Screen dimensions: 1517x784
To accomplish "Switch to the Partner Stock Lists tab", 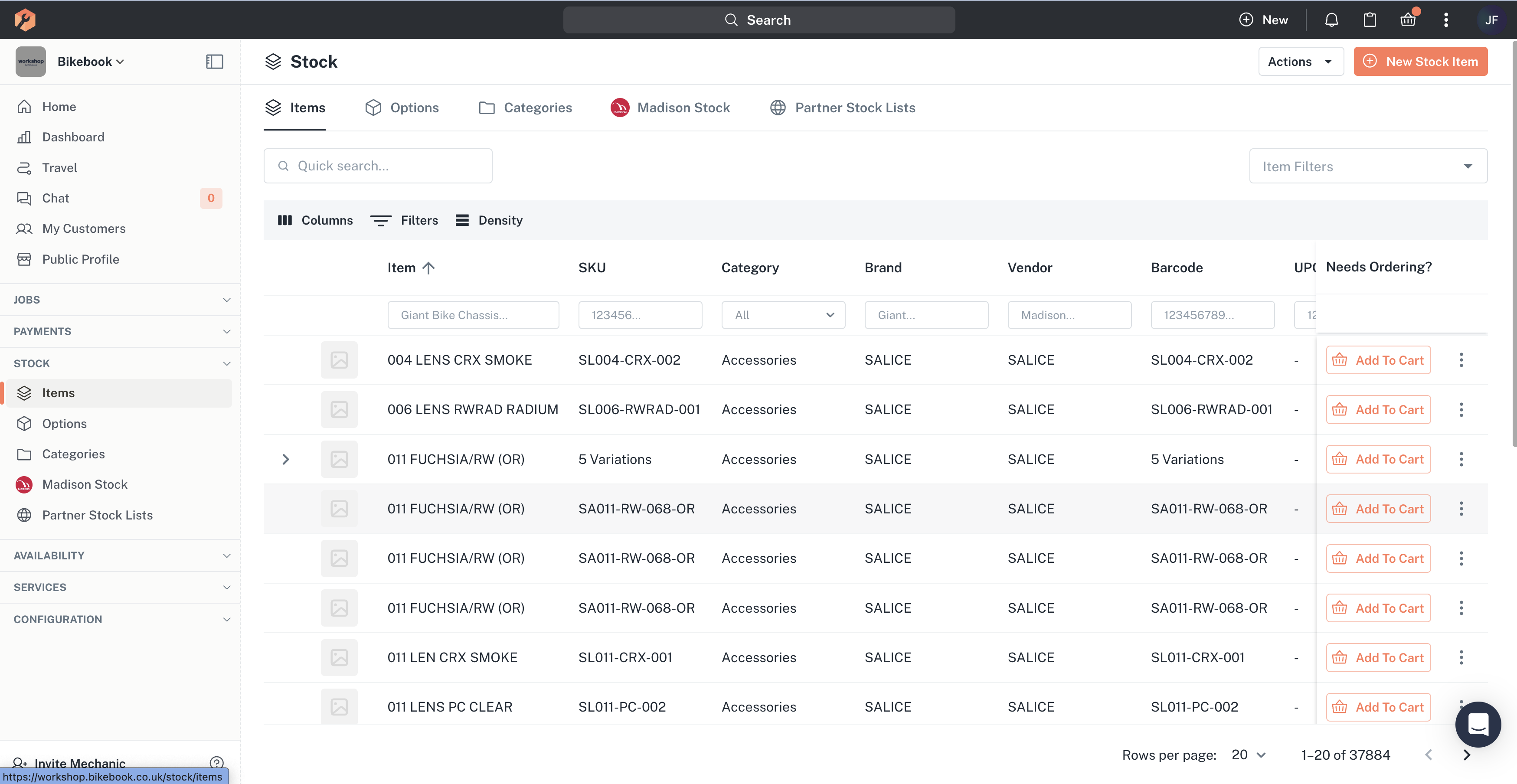I will point(843,108).
